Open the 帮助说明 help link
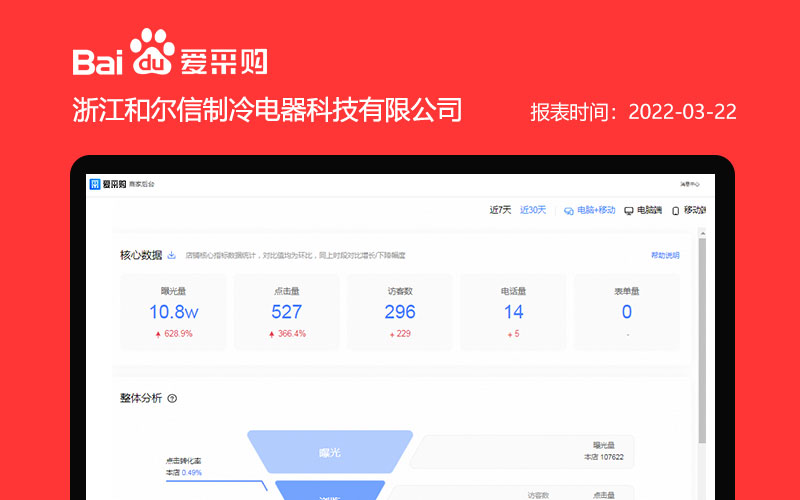The height and width of the screenshot is (500, 800). click(665, 255)
